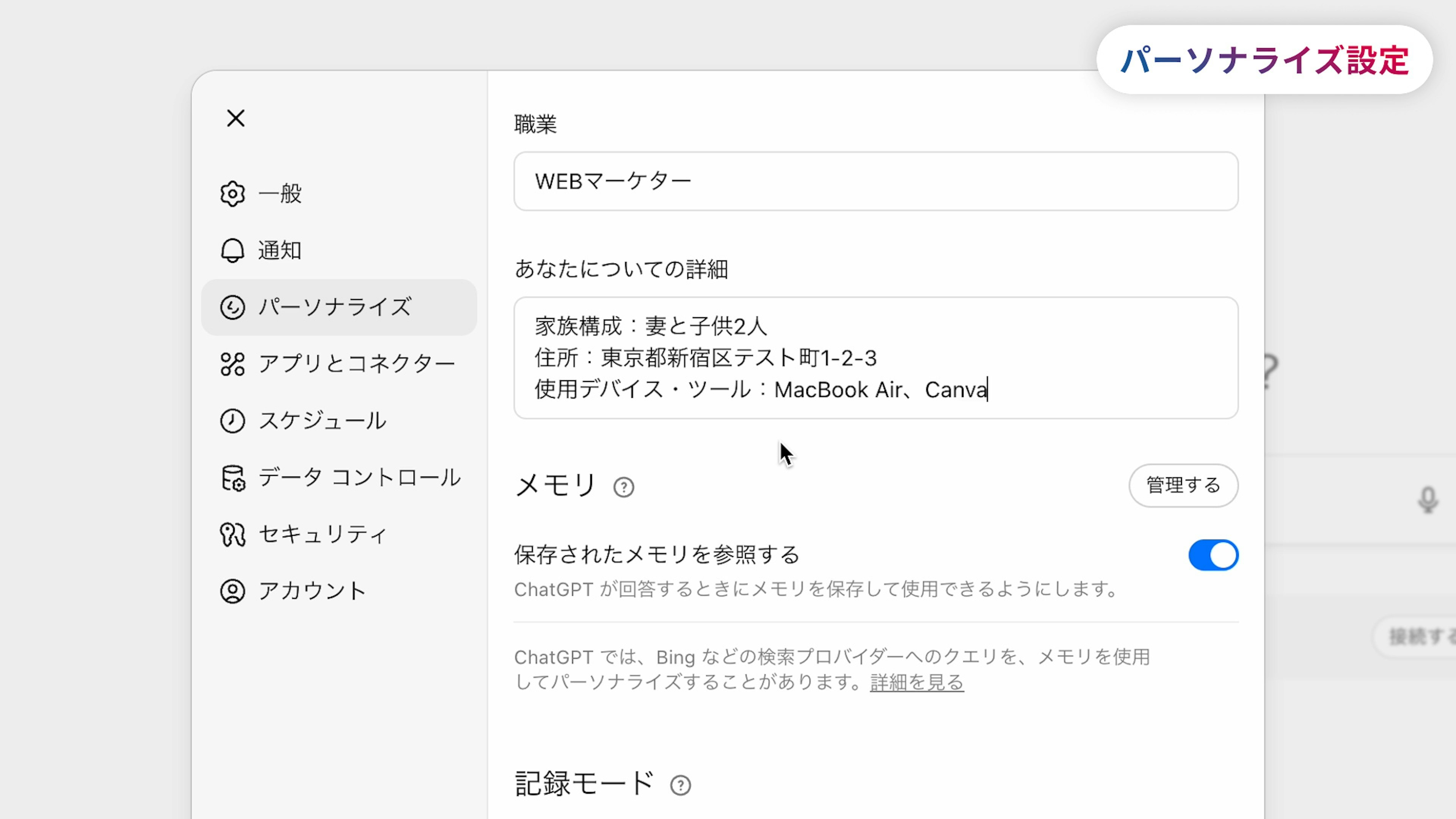The height and width of the screenshot is (819, 1456).
Task: Click the help icon beside メモリ
Action: pos(623,487)
